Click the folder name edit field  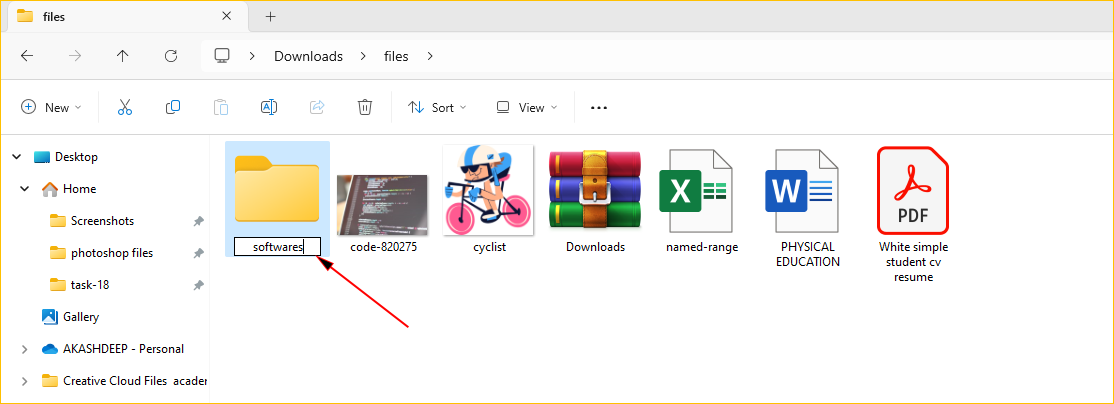pos(277,247)
